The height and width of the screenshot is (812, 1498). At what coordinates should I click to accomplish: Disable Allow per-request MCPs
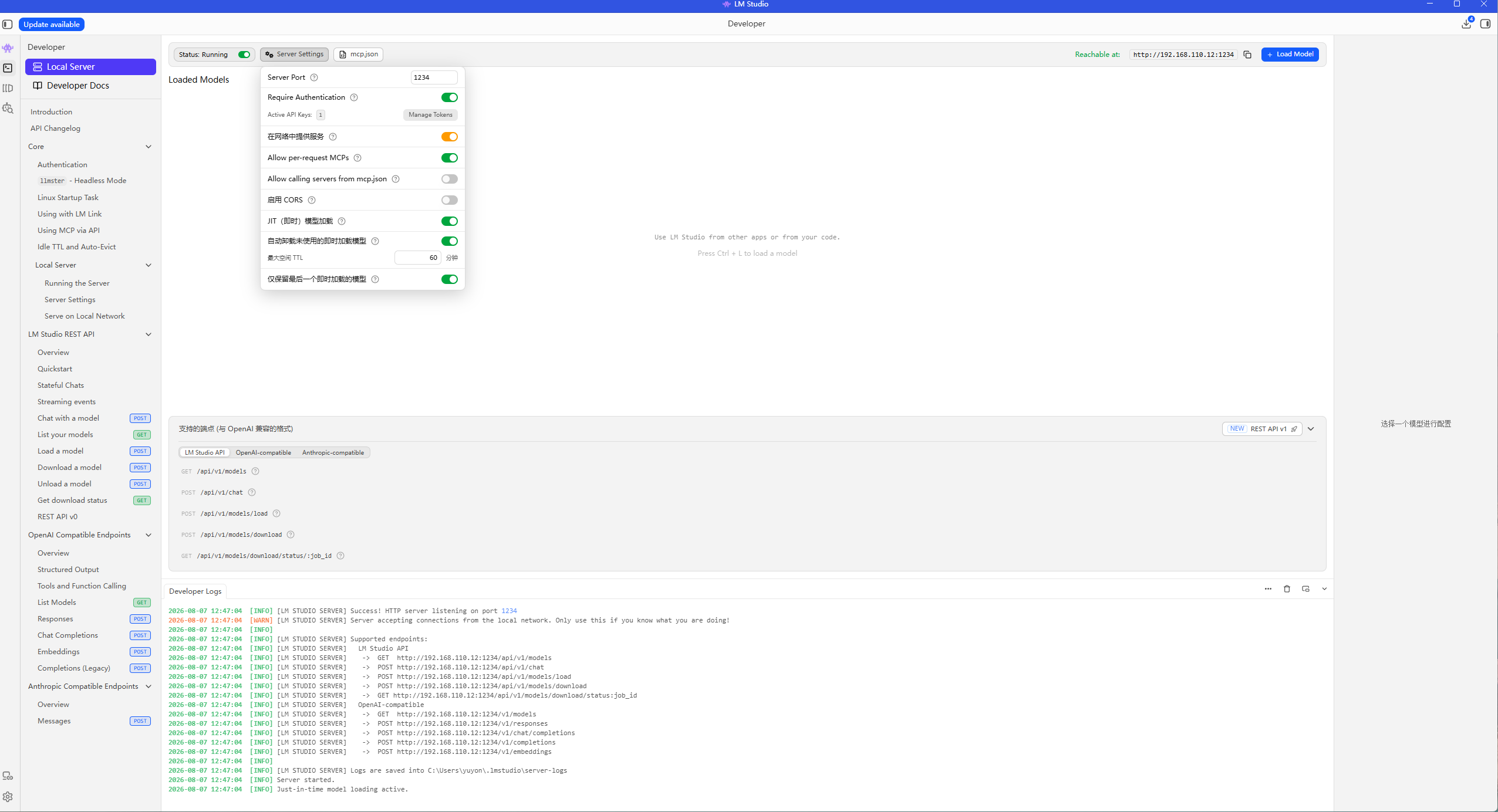click(450, 158)
